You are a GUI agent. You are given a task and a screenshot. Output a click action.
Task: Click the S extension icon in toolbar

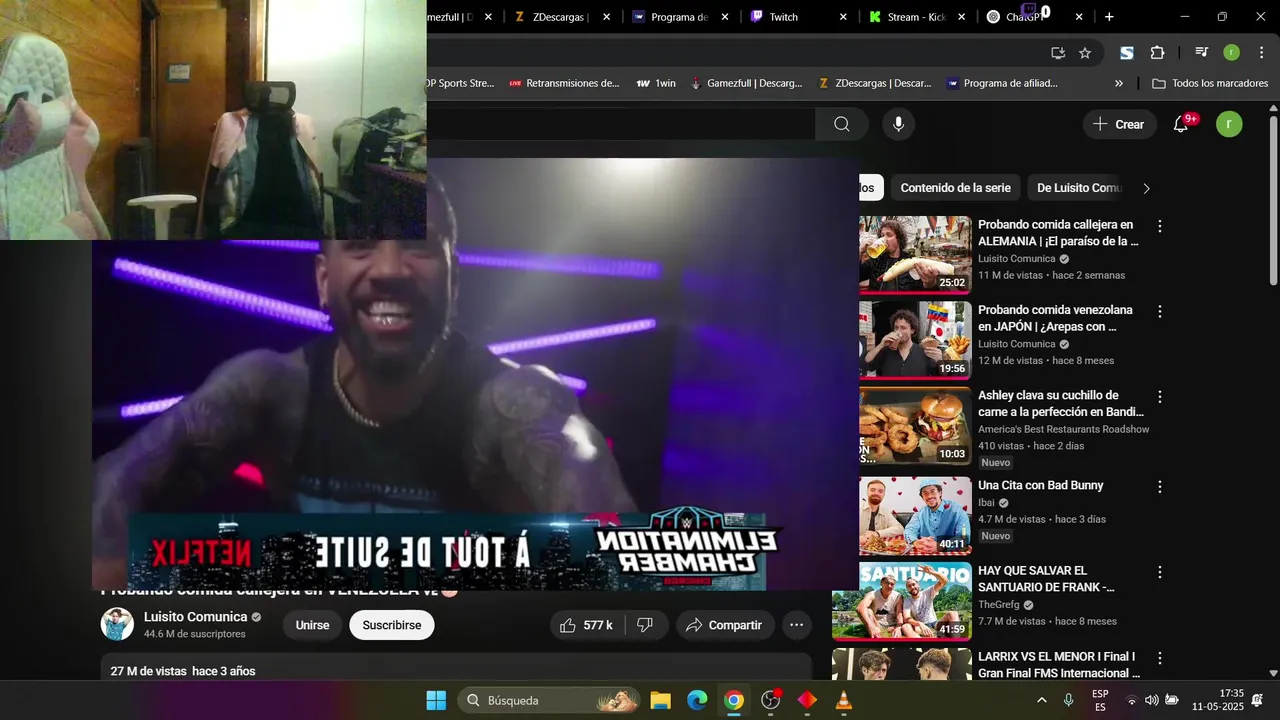[x=1127, y=53]
